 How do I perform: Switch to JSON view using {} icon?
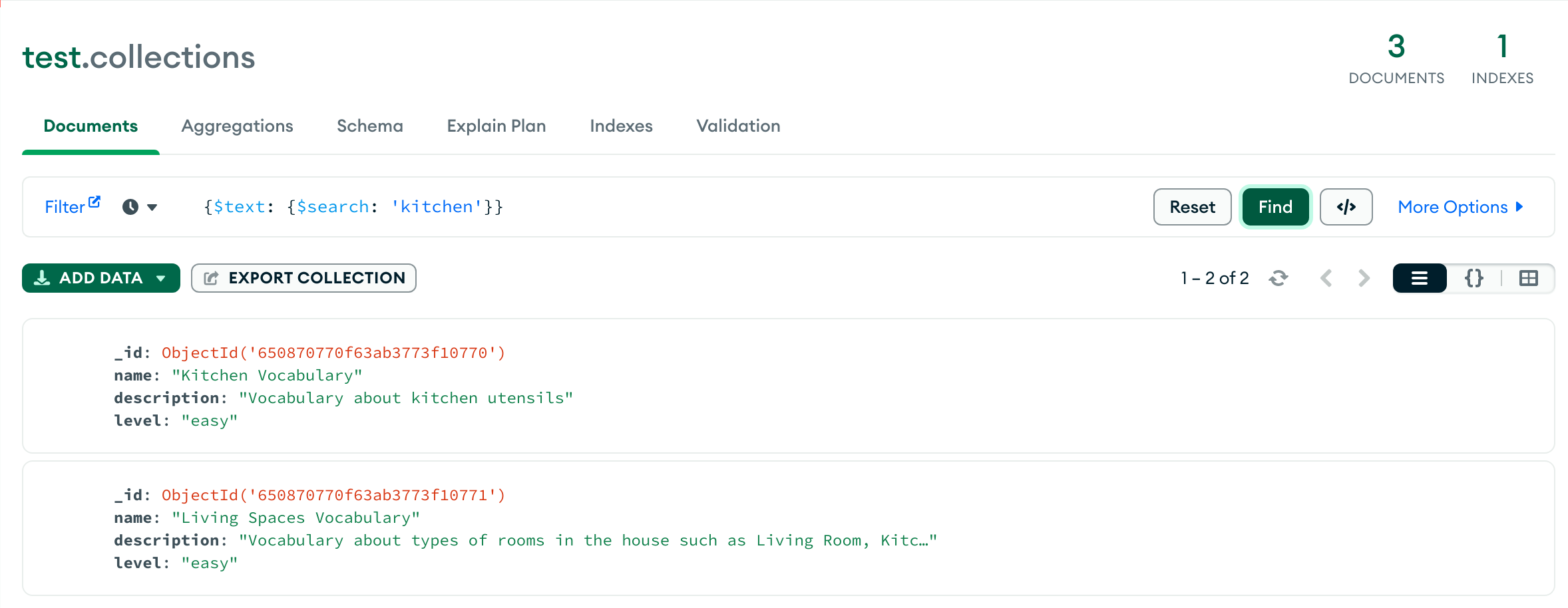pyautogui.click(x=1473, y=278)
